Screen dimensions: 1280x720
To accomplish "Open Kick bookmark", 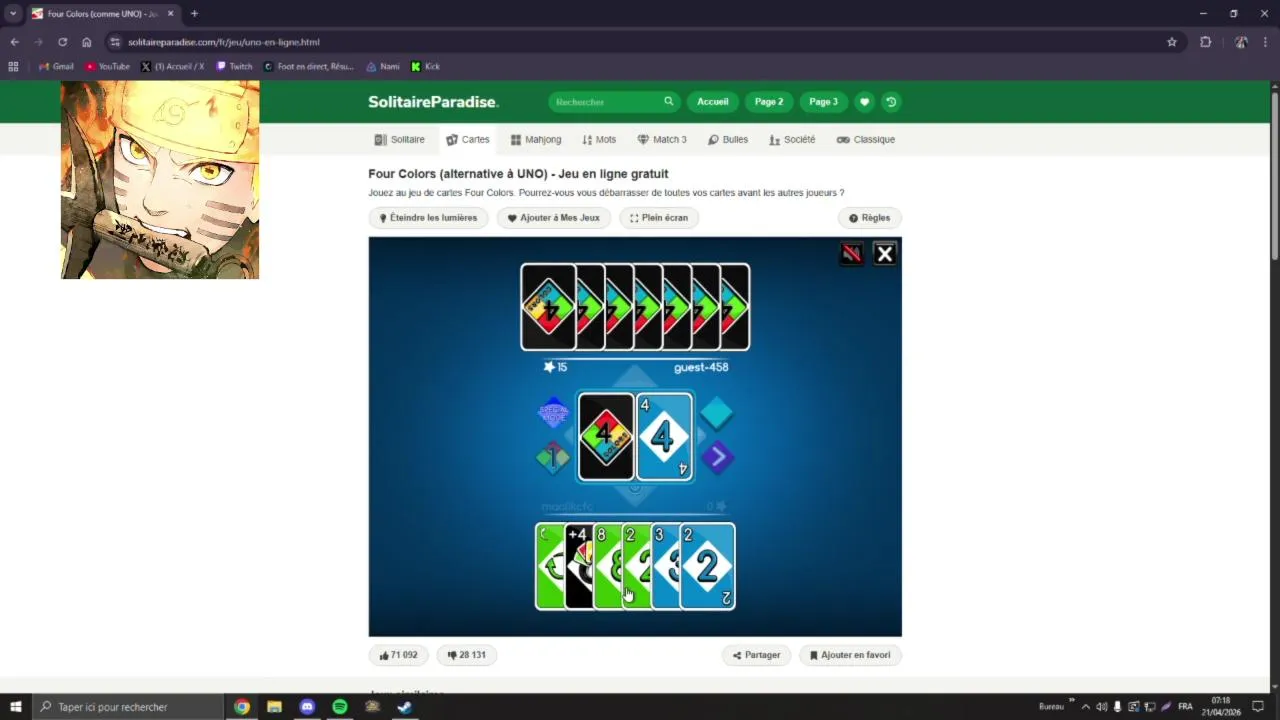I will [425, 67].
